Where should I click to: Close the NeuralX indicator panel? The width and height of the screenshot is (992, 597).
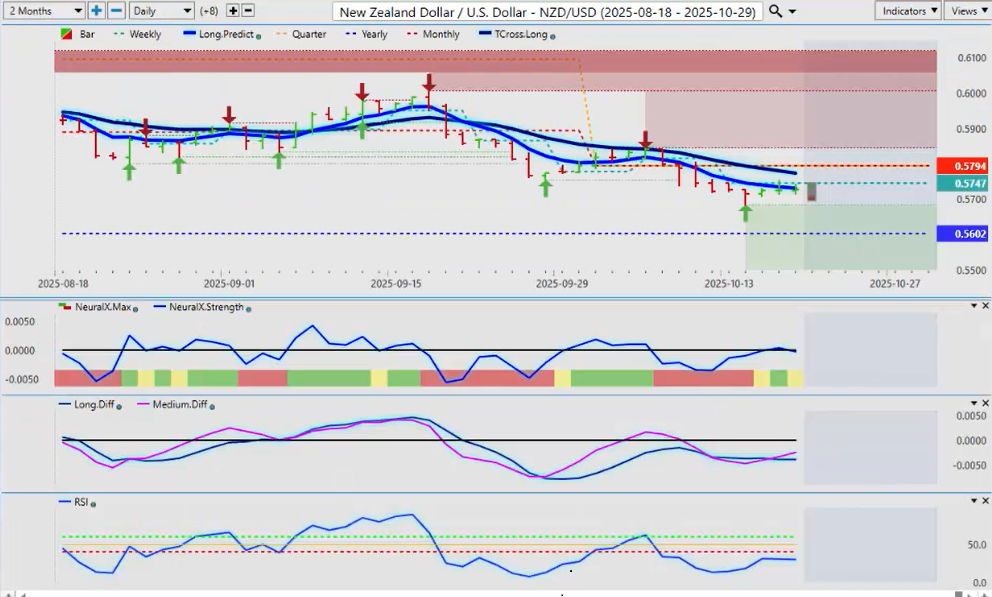click(985, 305)
